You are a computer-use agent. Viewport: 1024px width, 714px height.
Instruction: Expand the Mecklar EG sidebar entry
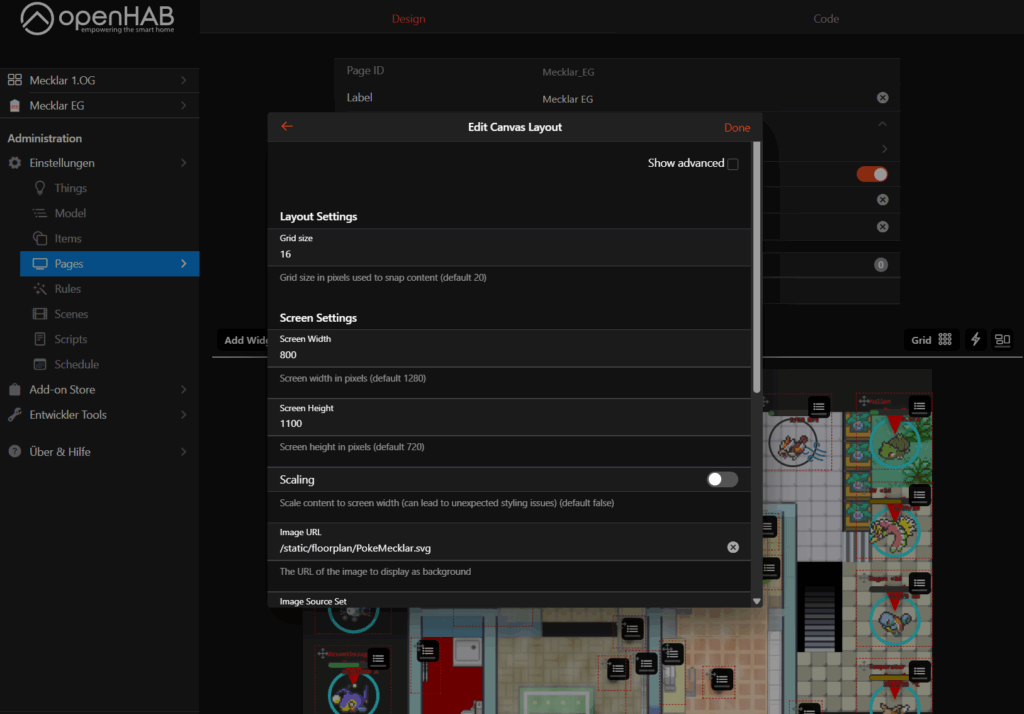pos(184,105)
